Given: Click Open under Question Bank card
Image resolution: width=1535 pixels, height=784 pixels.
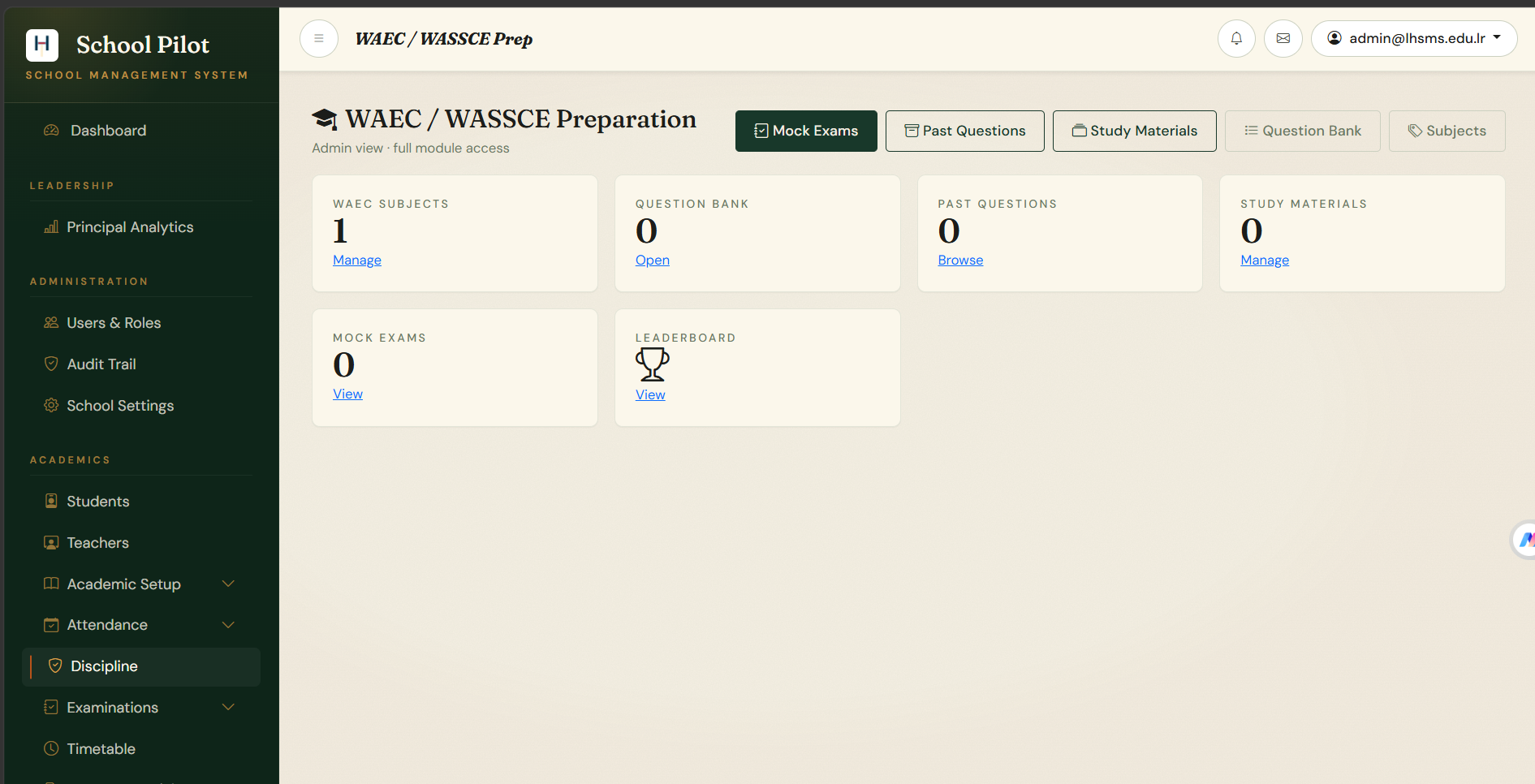Looking at the screenshot, I should 653,260.
